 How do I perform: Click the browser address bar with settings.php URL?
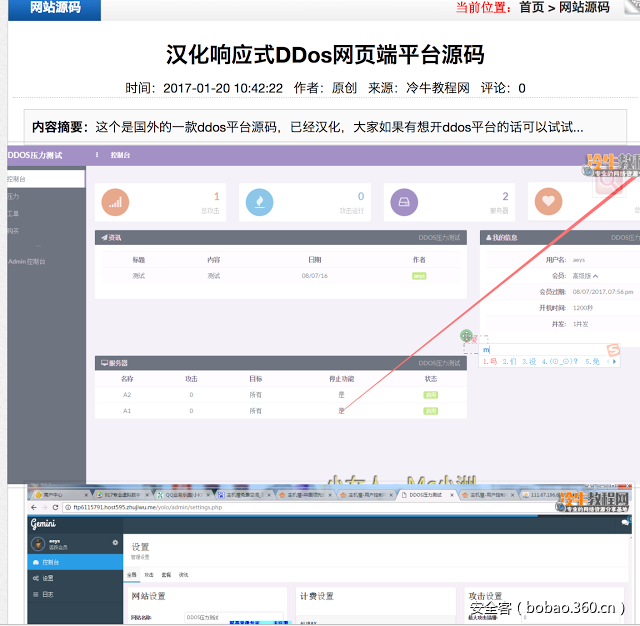pyautogui.click(x=310, y=507)
